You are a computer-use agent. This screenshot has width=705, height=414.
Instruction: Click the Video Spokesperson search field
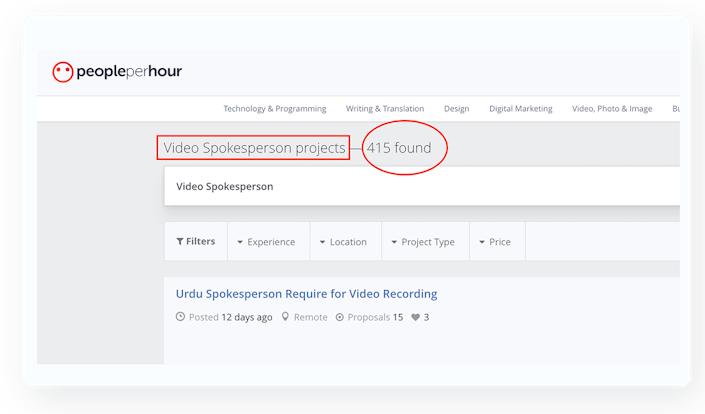pos(422,186)
